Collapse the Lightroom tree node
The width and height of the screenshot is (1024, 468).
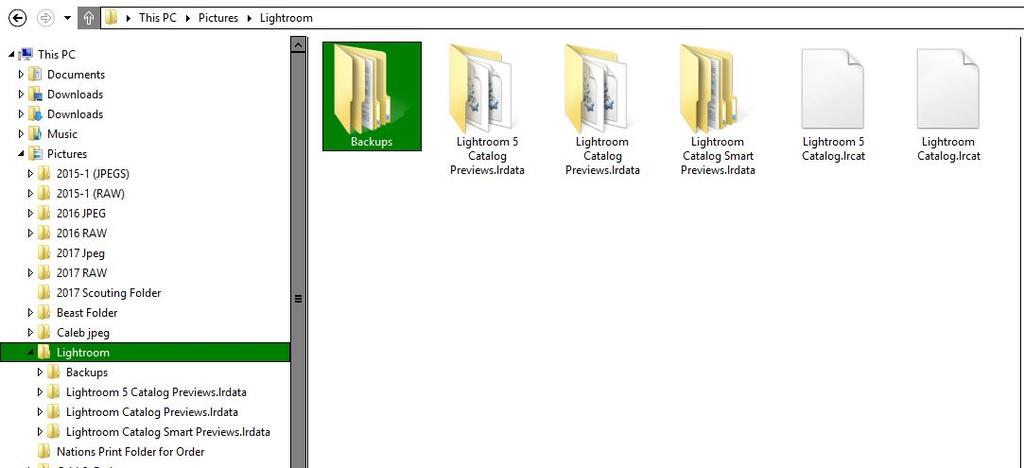tap(30, 352)
